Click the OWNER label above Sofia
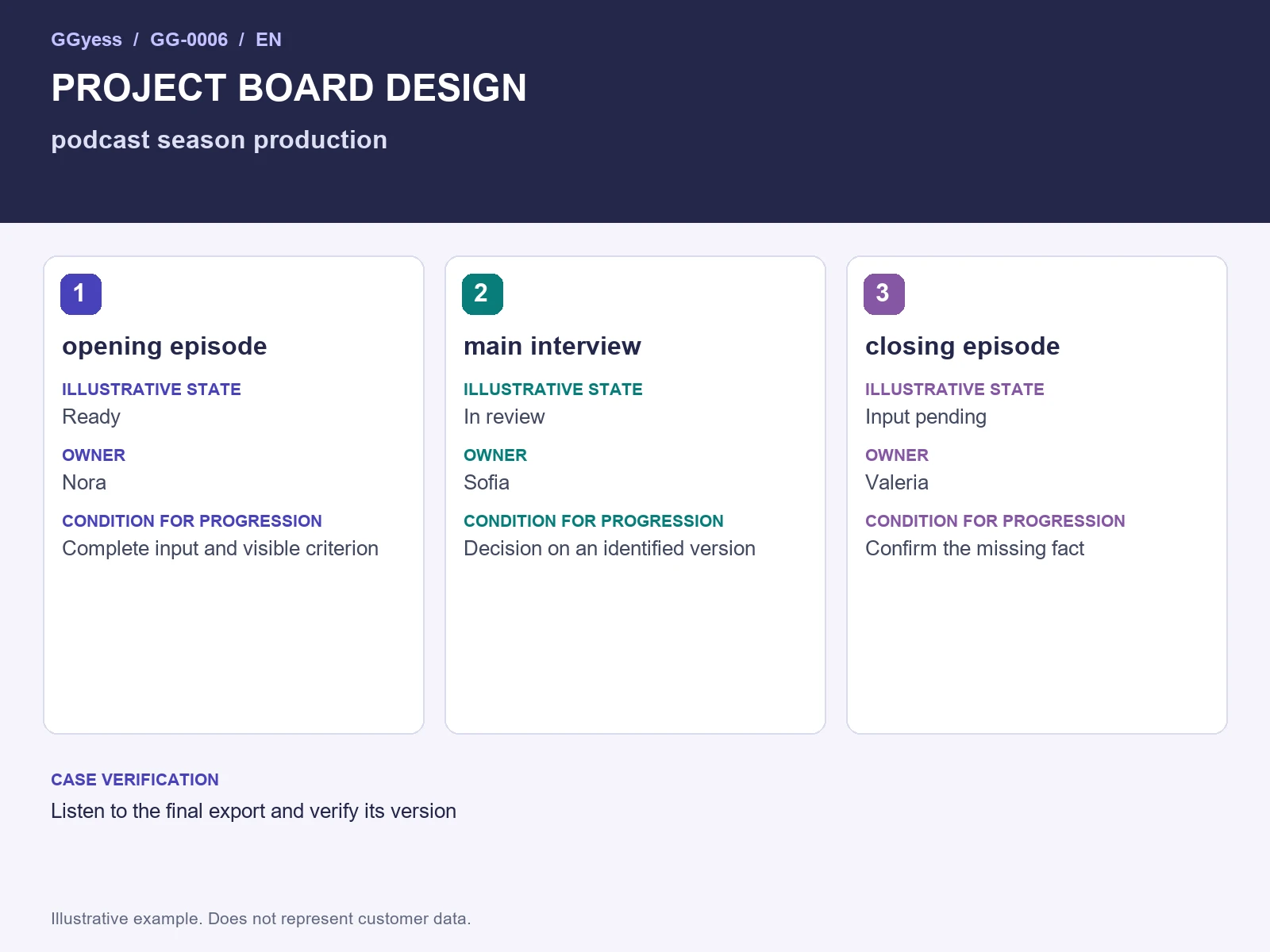This screenshot has height=952, width=1270. tap(495, 455)
